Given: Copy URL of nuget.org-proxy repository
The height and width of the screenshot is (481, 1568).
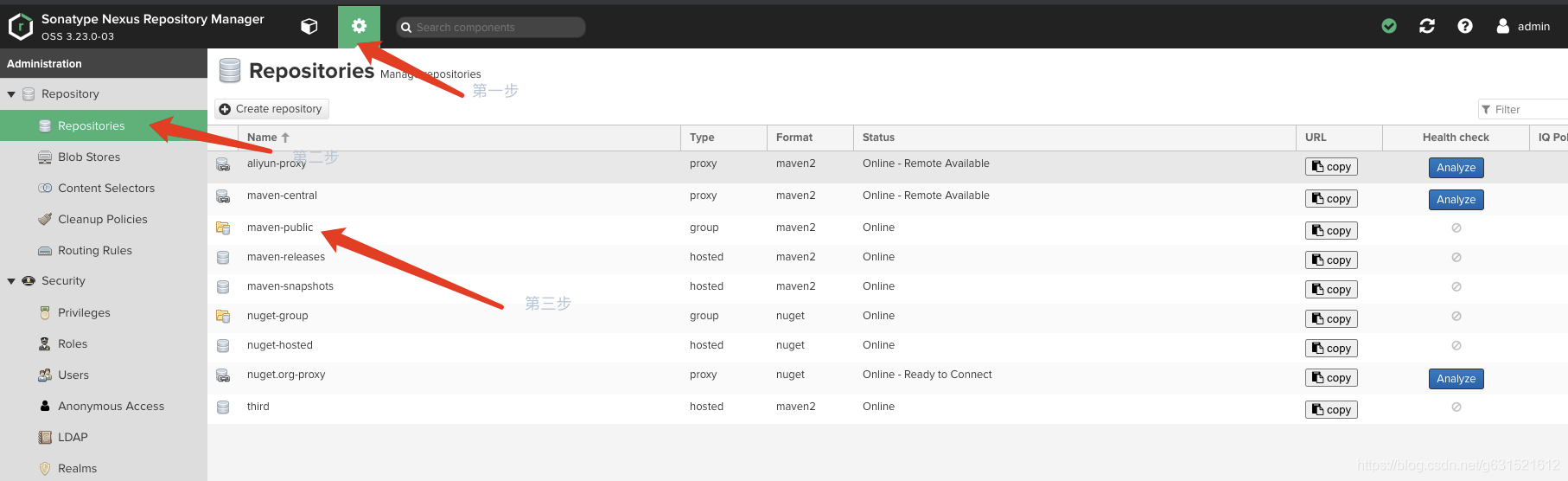Looking at the screenshot, I should [x=1331, y=378].
